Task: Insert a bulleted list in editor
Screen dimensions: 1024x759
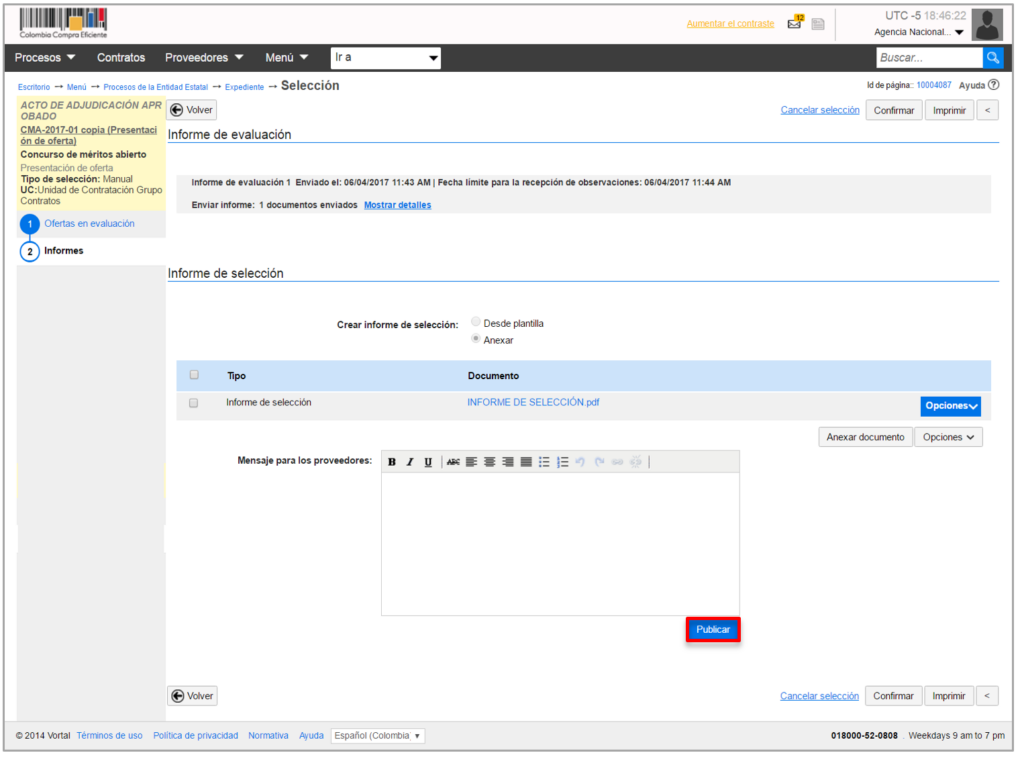Action: click(x=544, y=462)
